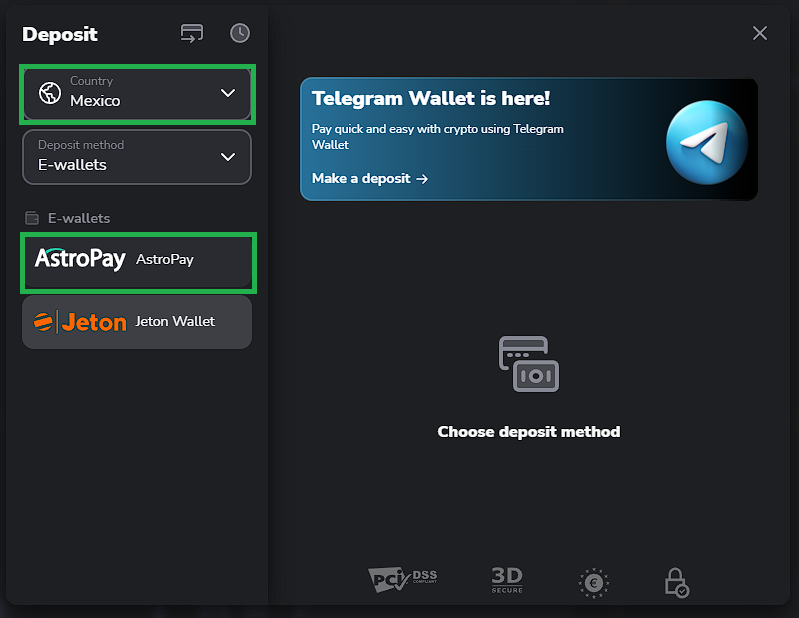Select the AstroPay text label
The width and height of the screenshot is (799, 618).
(165, 260)
